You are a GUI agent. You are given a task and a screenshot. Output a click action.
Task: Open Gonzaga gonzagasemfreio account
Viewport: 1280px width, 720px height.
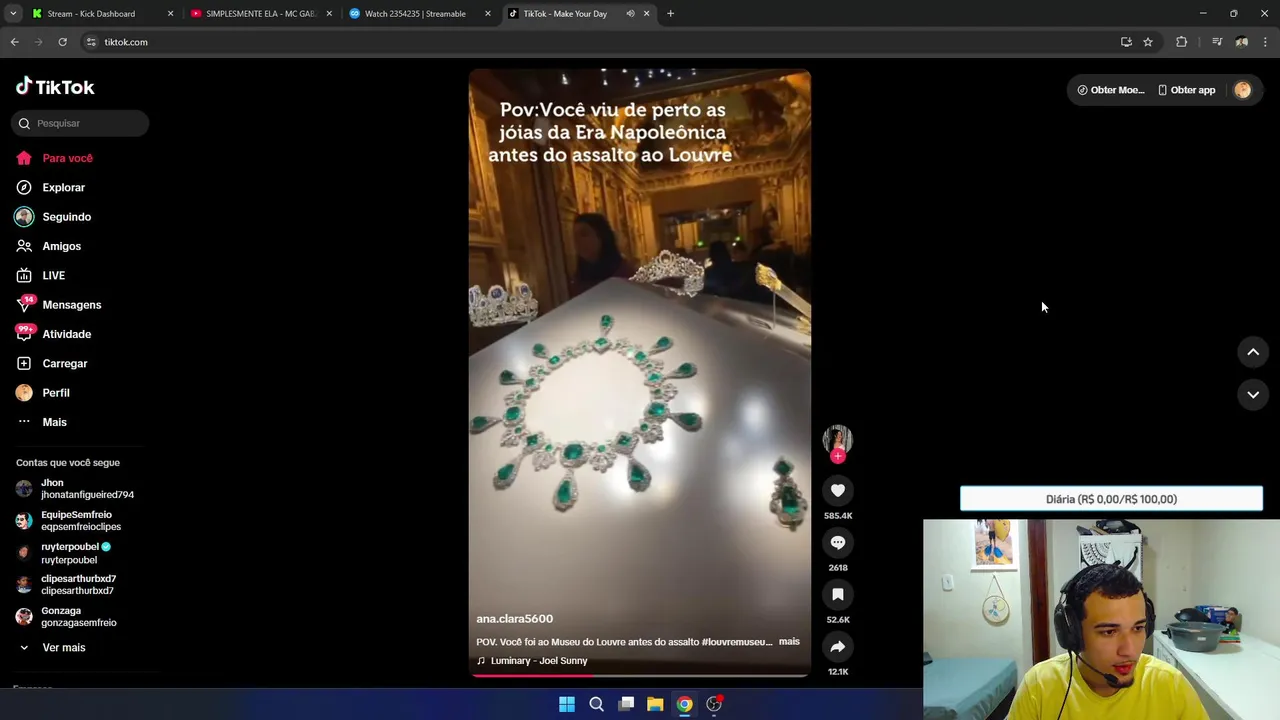pyautogui.click(x=66, y=617)
